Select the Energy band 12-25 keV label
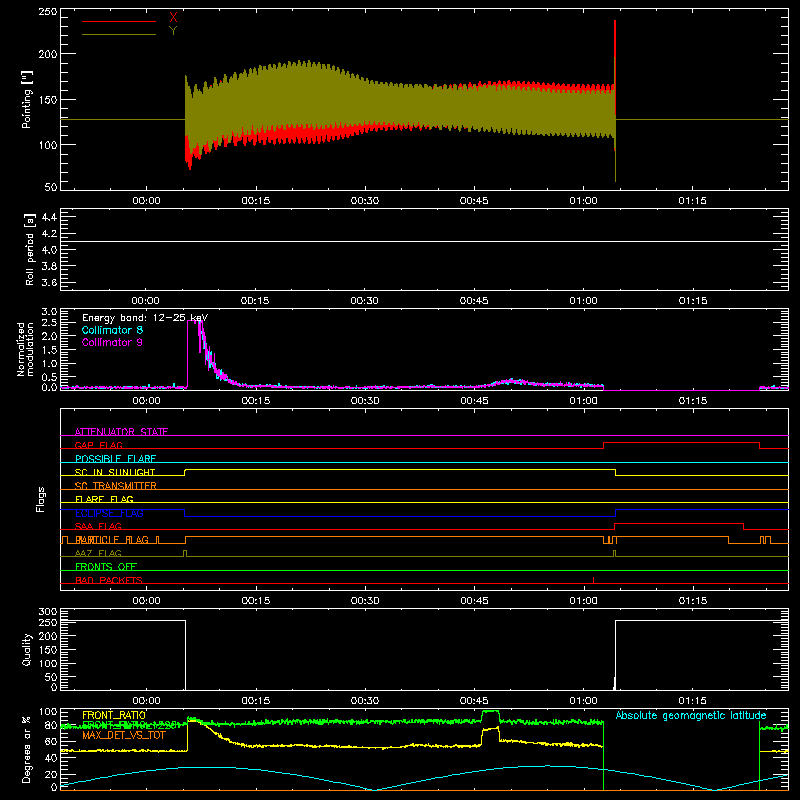 point(145,318)
